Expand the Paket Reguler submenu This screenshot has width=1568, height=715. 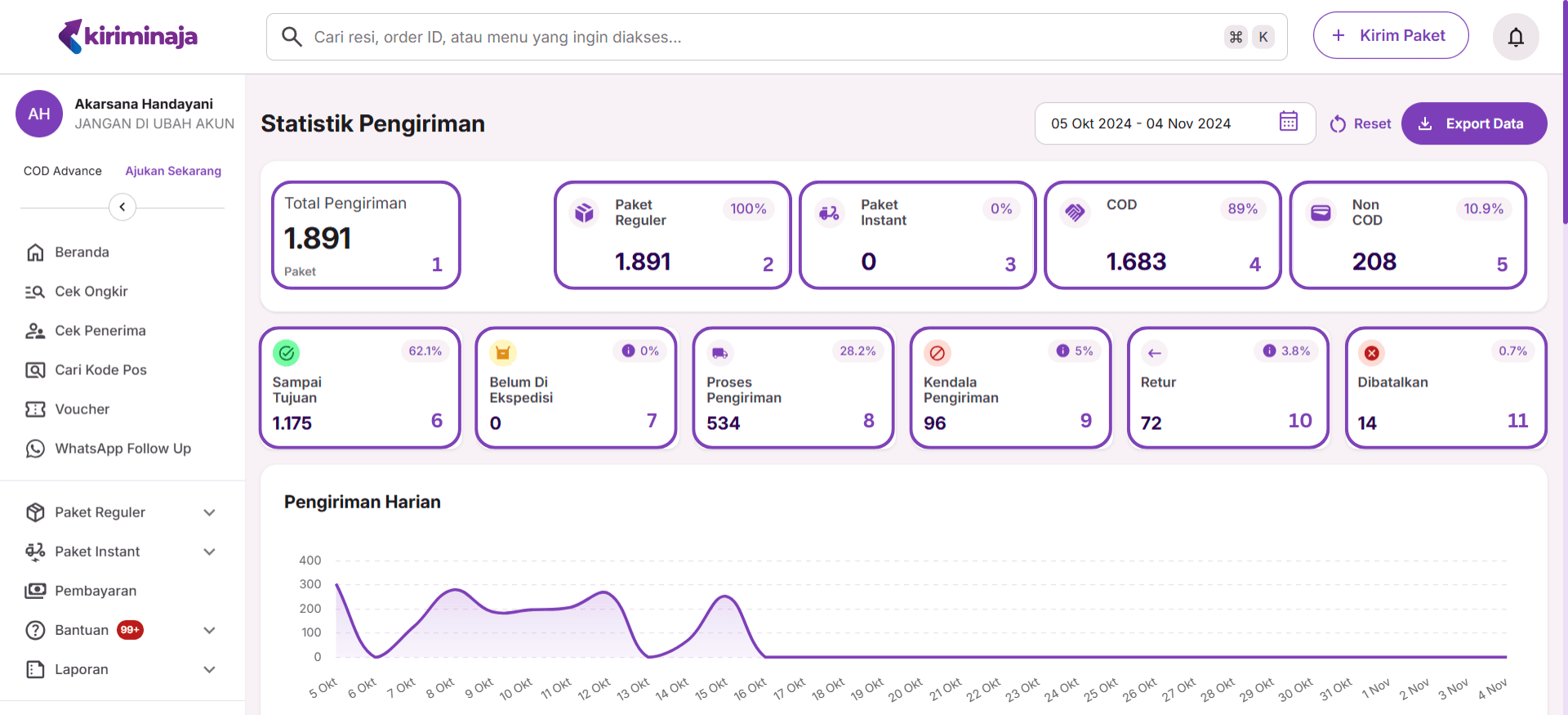(x=209, y=512)
